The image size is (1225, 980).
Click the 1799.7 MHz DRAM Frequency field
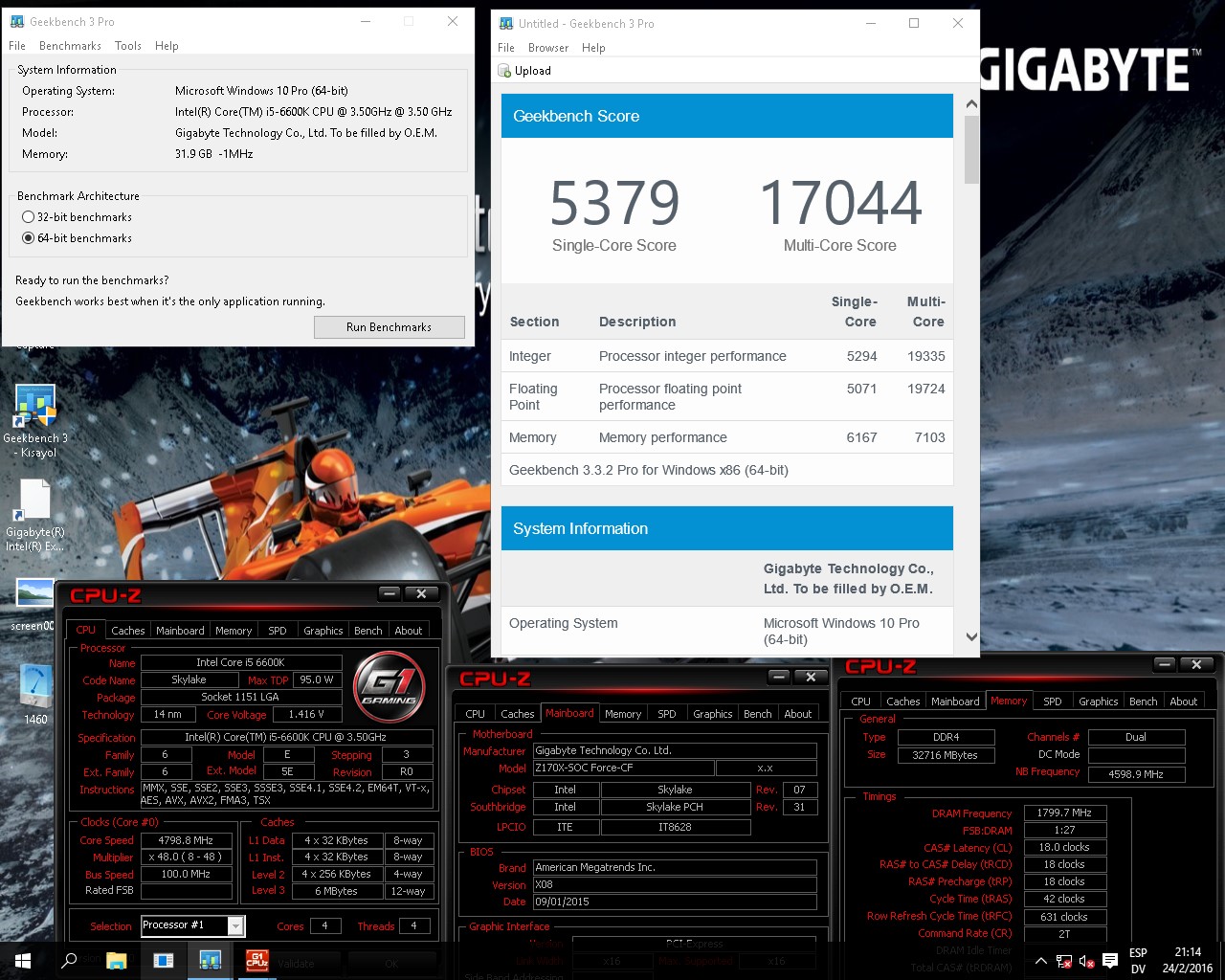1064,813
